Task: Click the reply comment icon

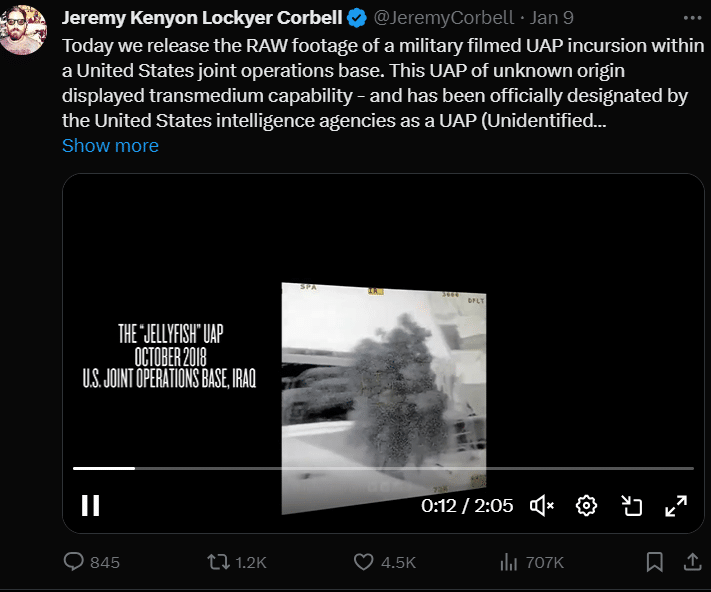Action: click(74, 562)
